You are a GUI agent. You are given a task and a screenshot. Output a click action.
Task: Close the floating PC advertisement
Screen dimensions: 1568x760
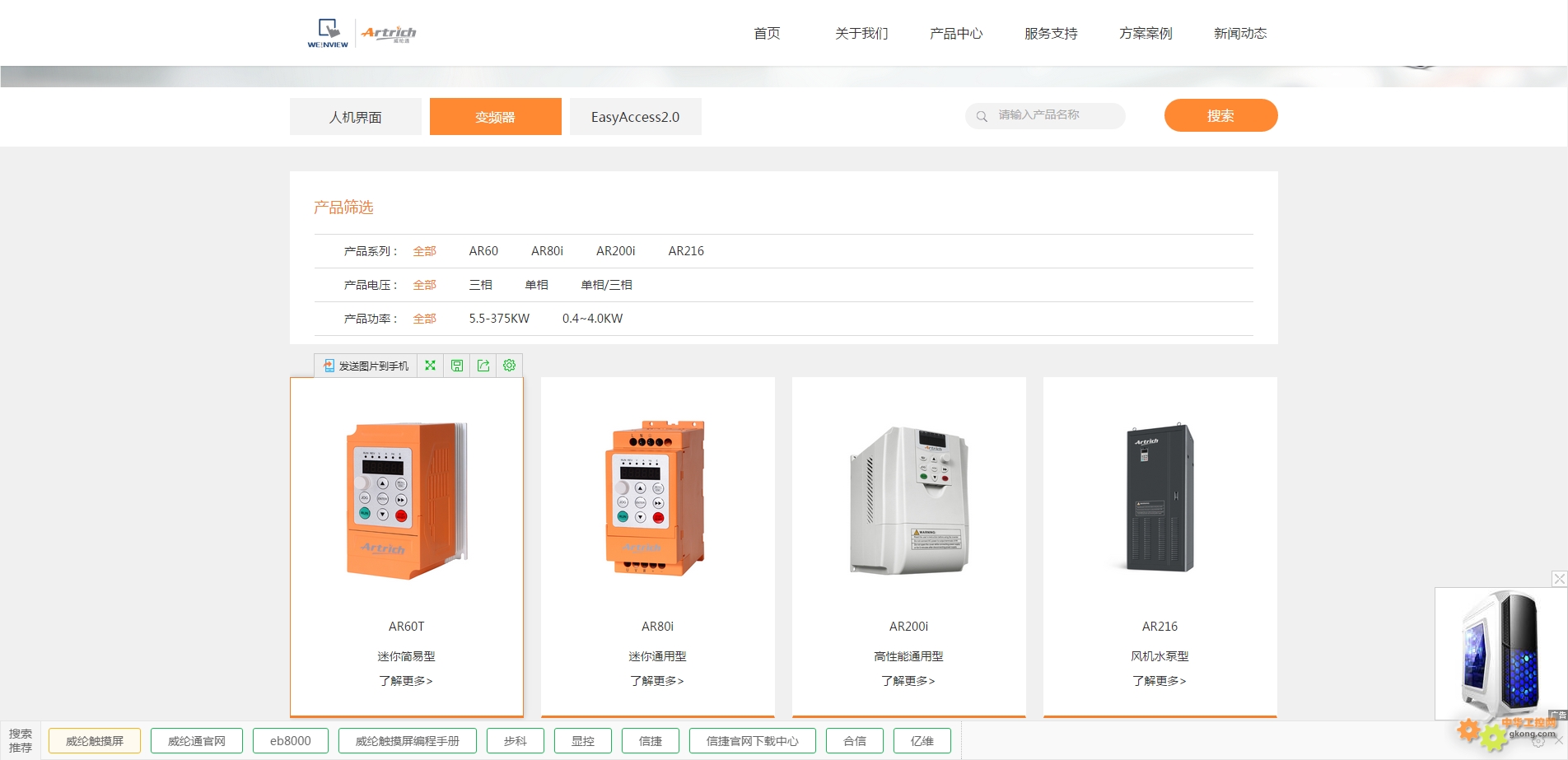1559,579
